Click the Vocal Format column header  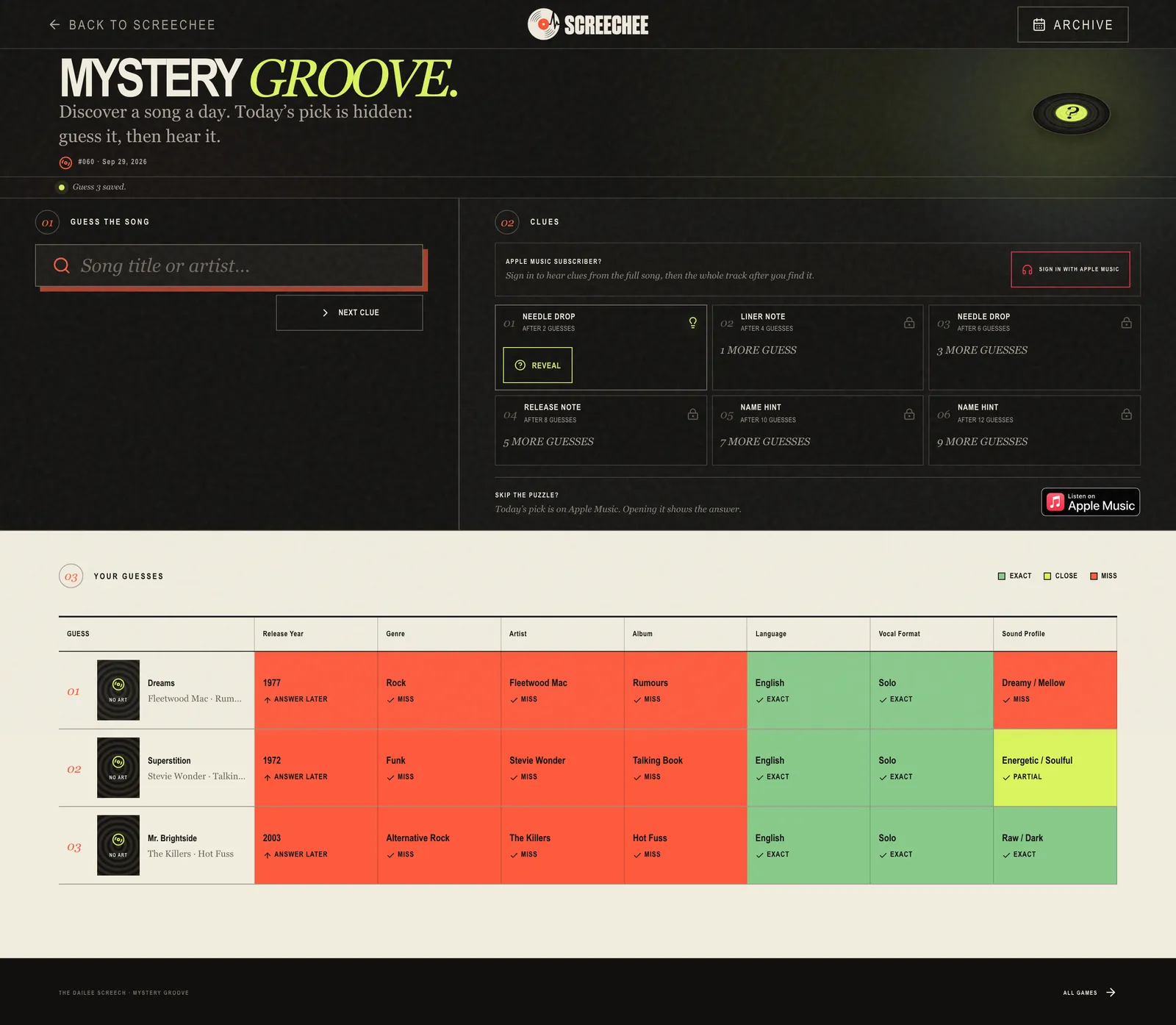point(932,634)
